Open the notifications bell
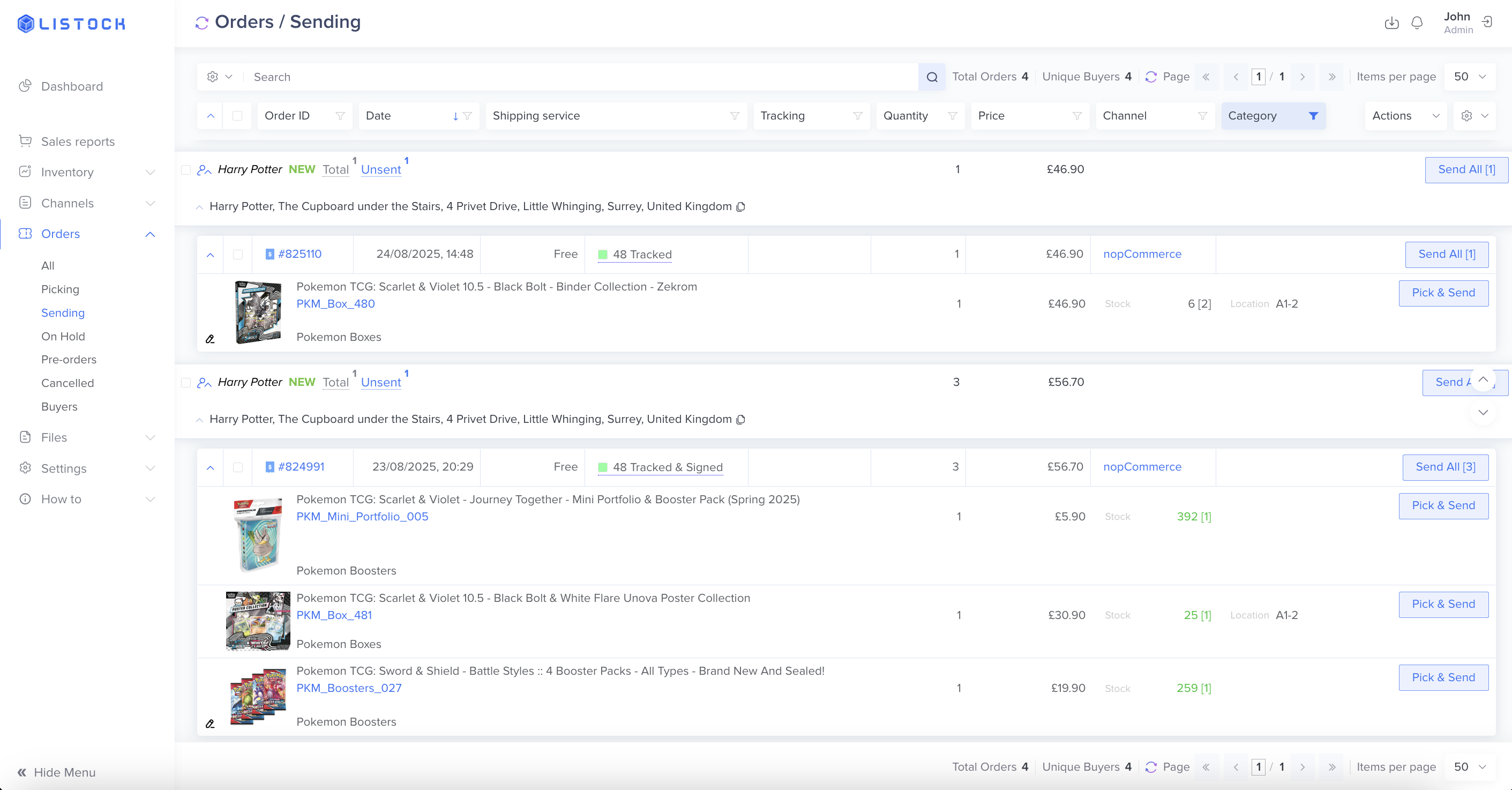This screenshot has width=1512, height=790. point(1416,23)
